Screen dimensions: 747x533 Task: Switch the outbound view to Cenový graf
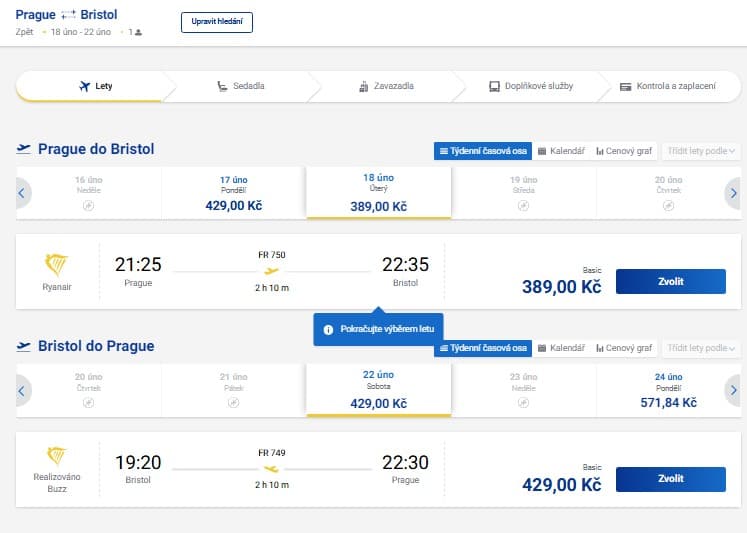tap(624, 151)
